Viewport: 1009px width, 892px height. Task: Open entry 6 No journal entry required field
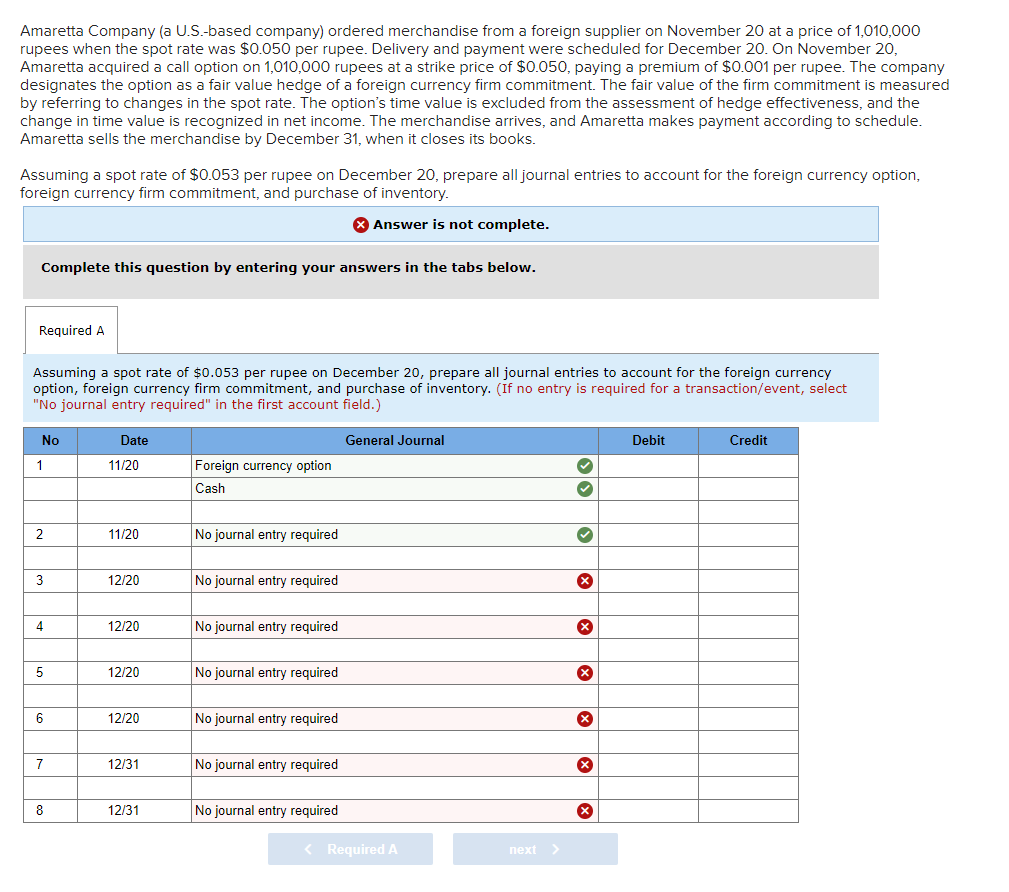394,719
